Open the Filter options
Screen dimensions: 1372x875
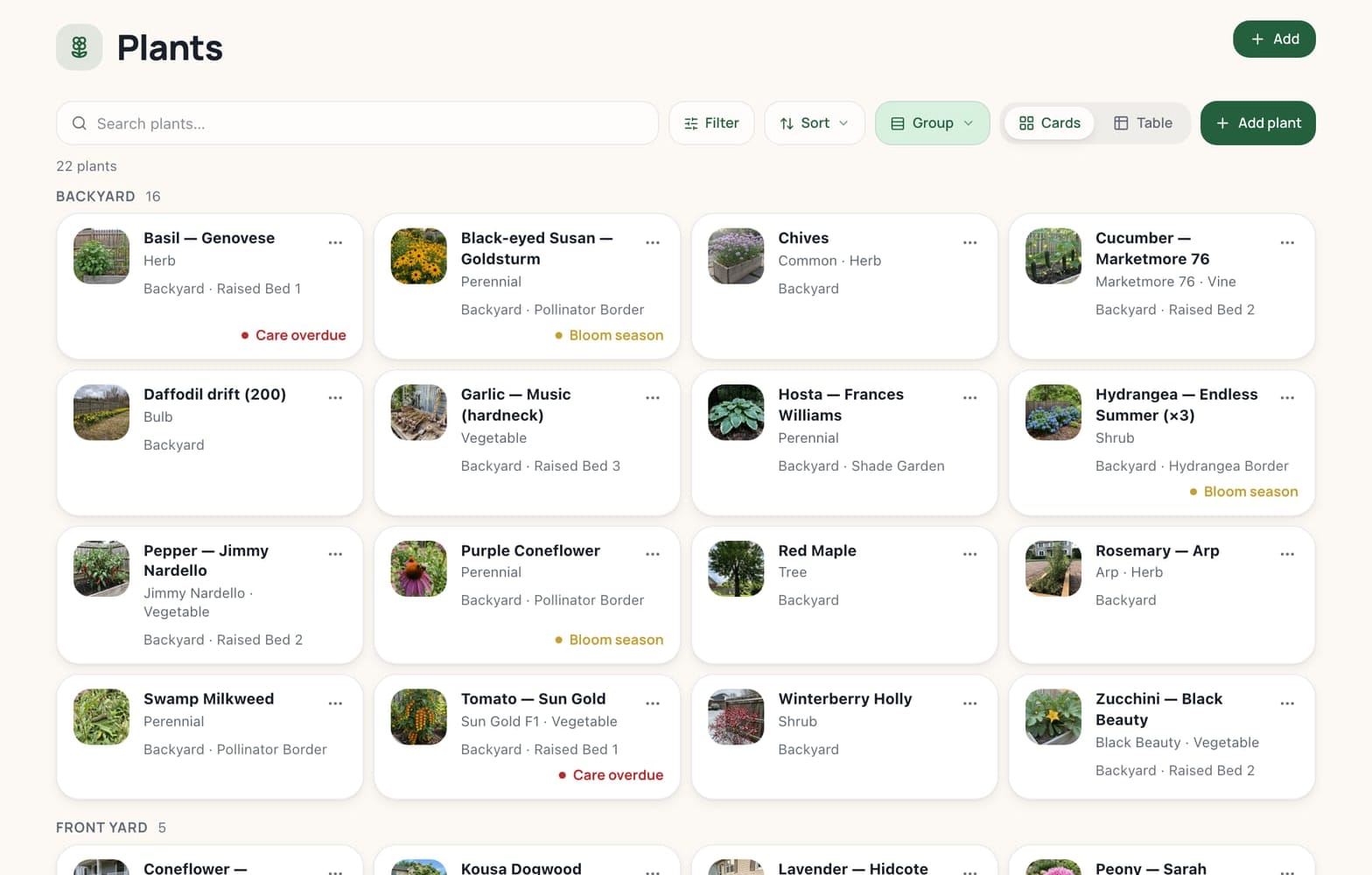[711, 123]
